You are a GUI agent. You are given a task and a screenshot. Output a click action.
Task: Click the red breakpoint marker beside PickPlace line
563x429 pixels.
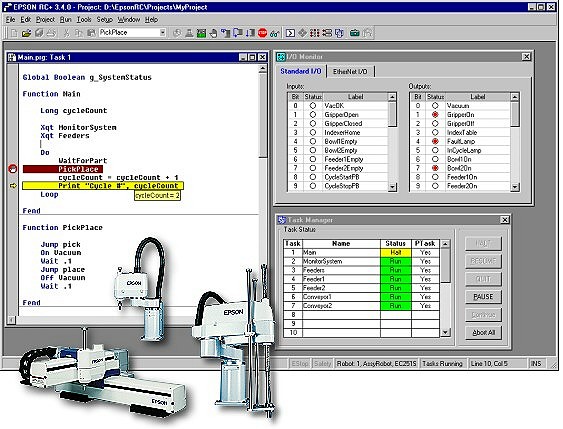13,169
